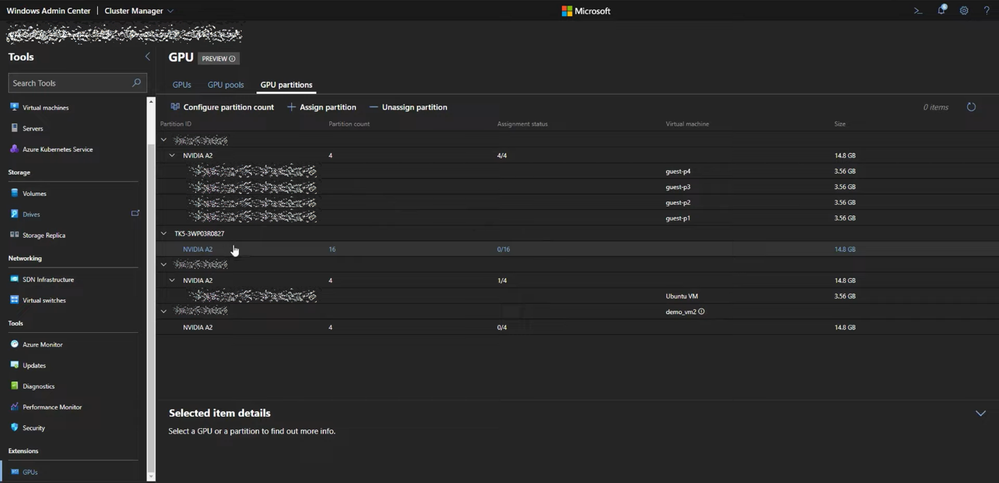Open the settings gear icon
The image size is (999, 483).
pos(964,11)
